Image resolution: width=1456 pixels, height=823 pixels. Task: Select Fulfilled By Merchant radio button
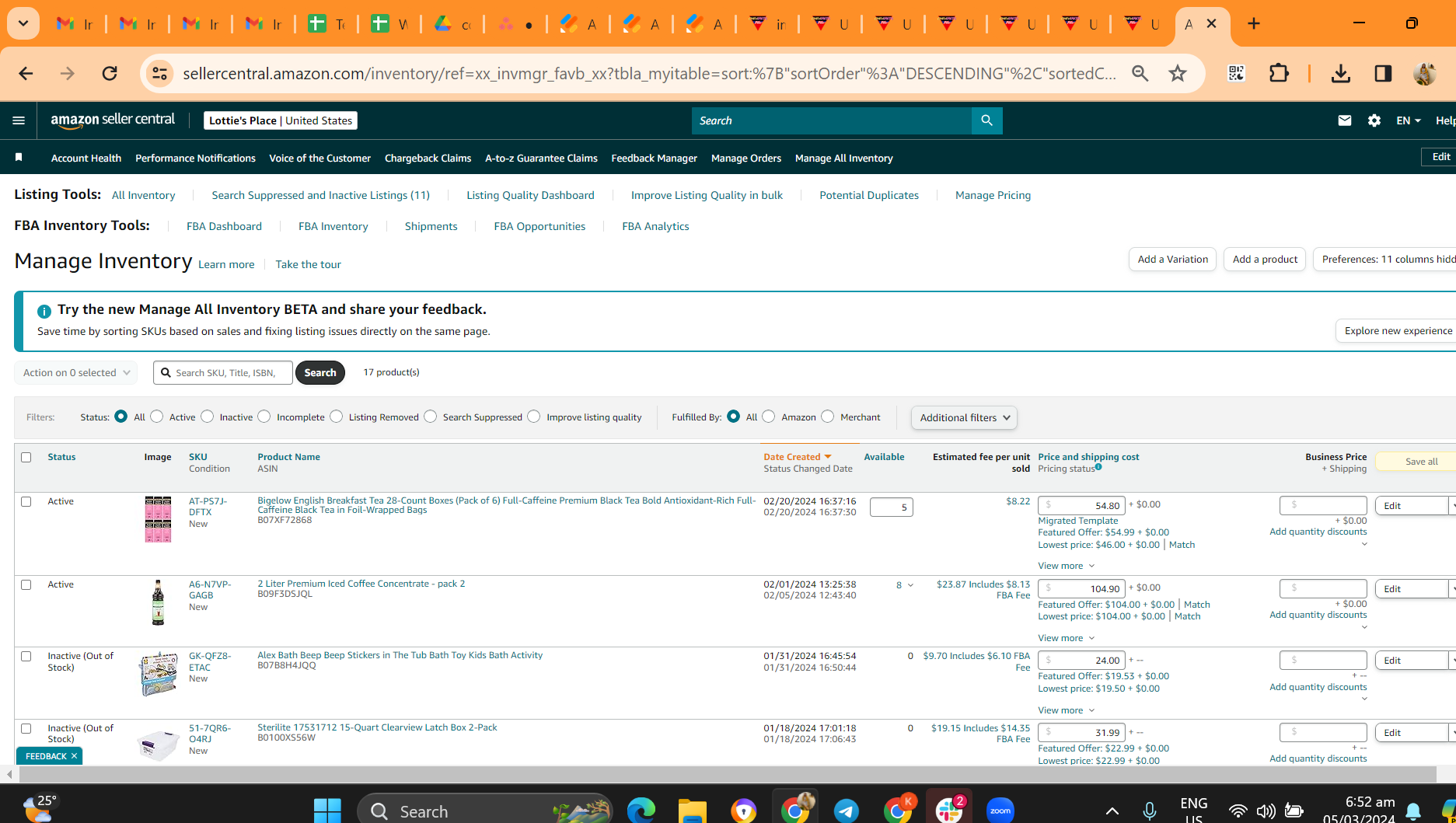[828, 417]
